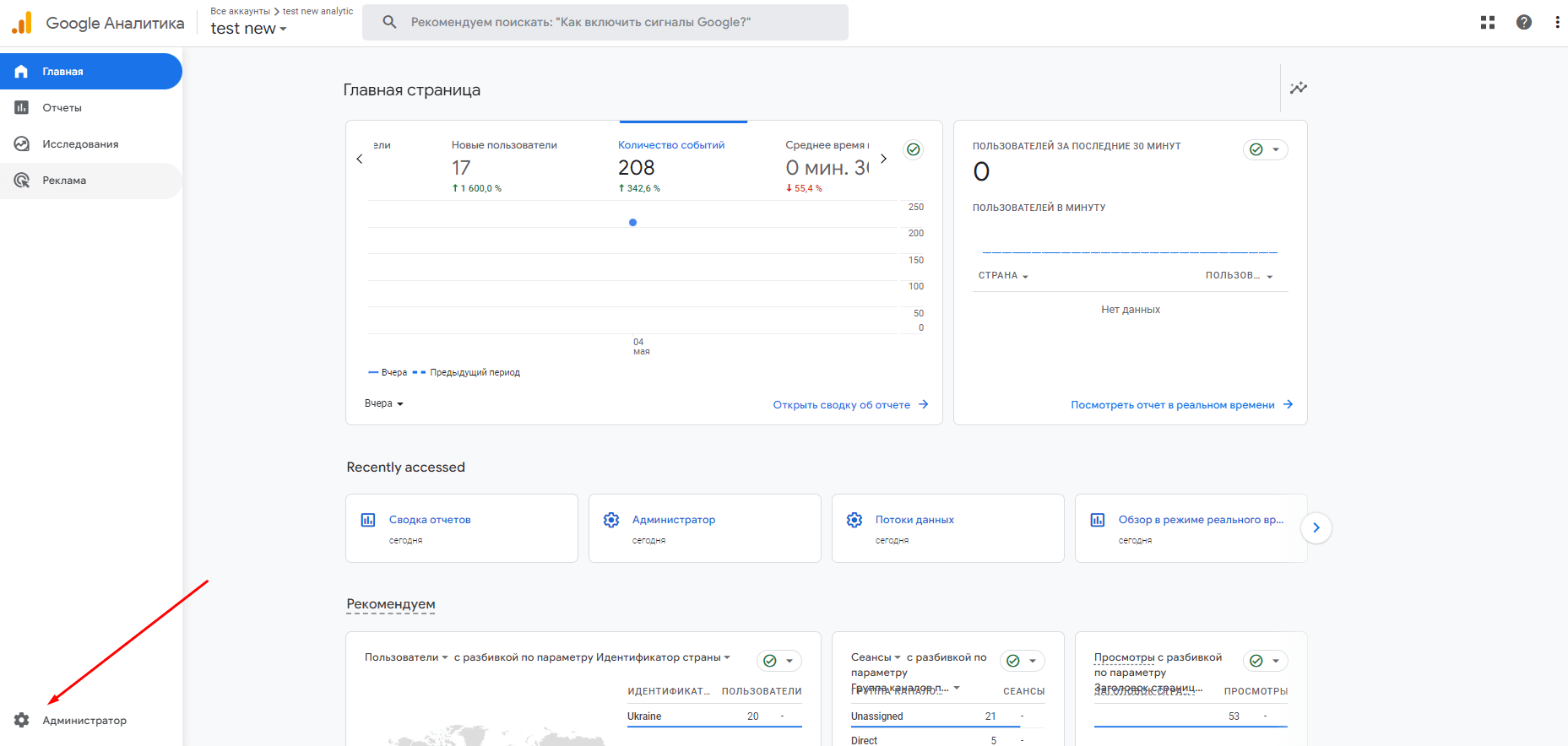Open the three-dot more options menu
The image size is (1568, 746).
[x=1557, y=23]
